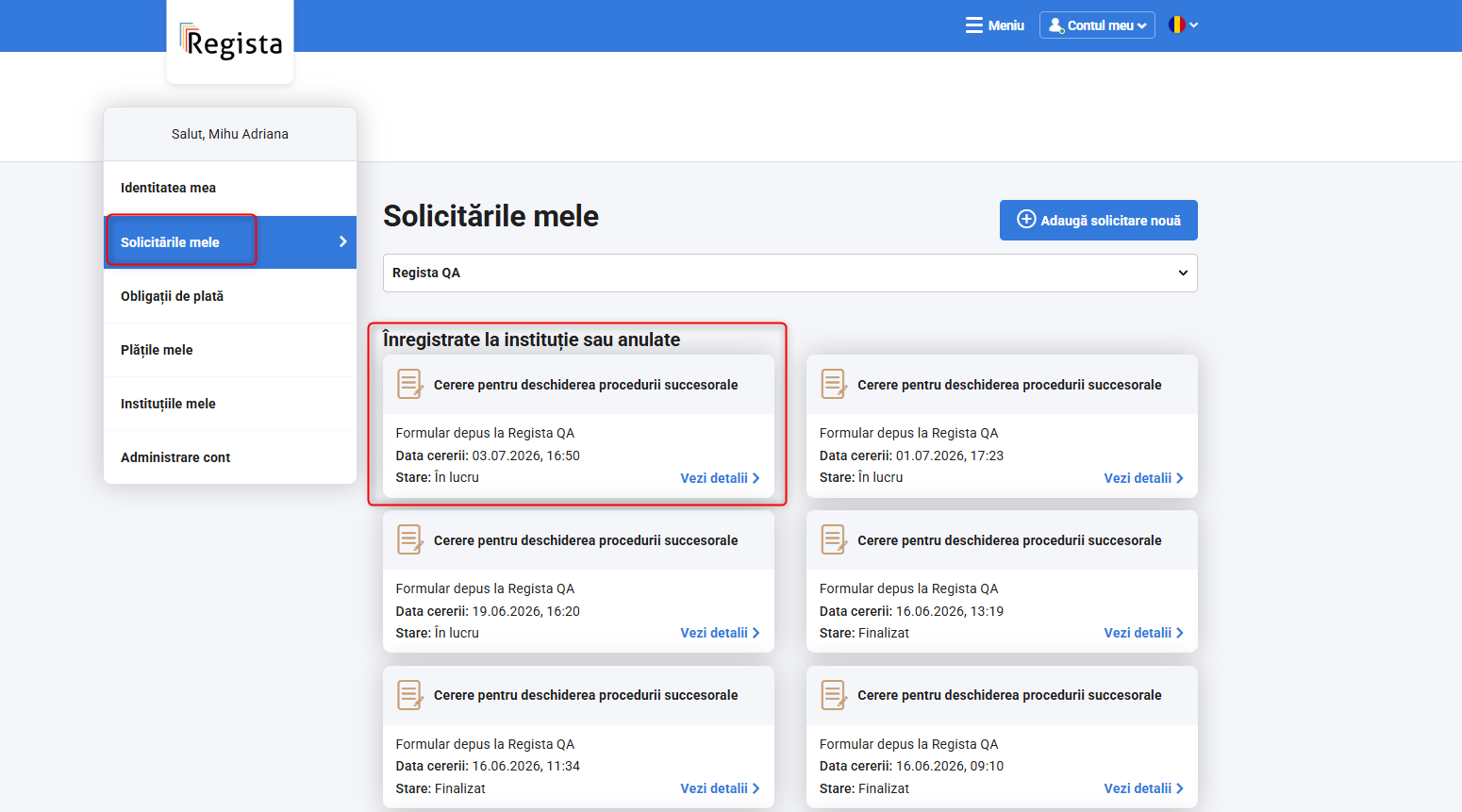This screenshot has height=812, width=1462.
Task: Click the title of the 19.06.2026 request card
Action: (586, 540)
